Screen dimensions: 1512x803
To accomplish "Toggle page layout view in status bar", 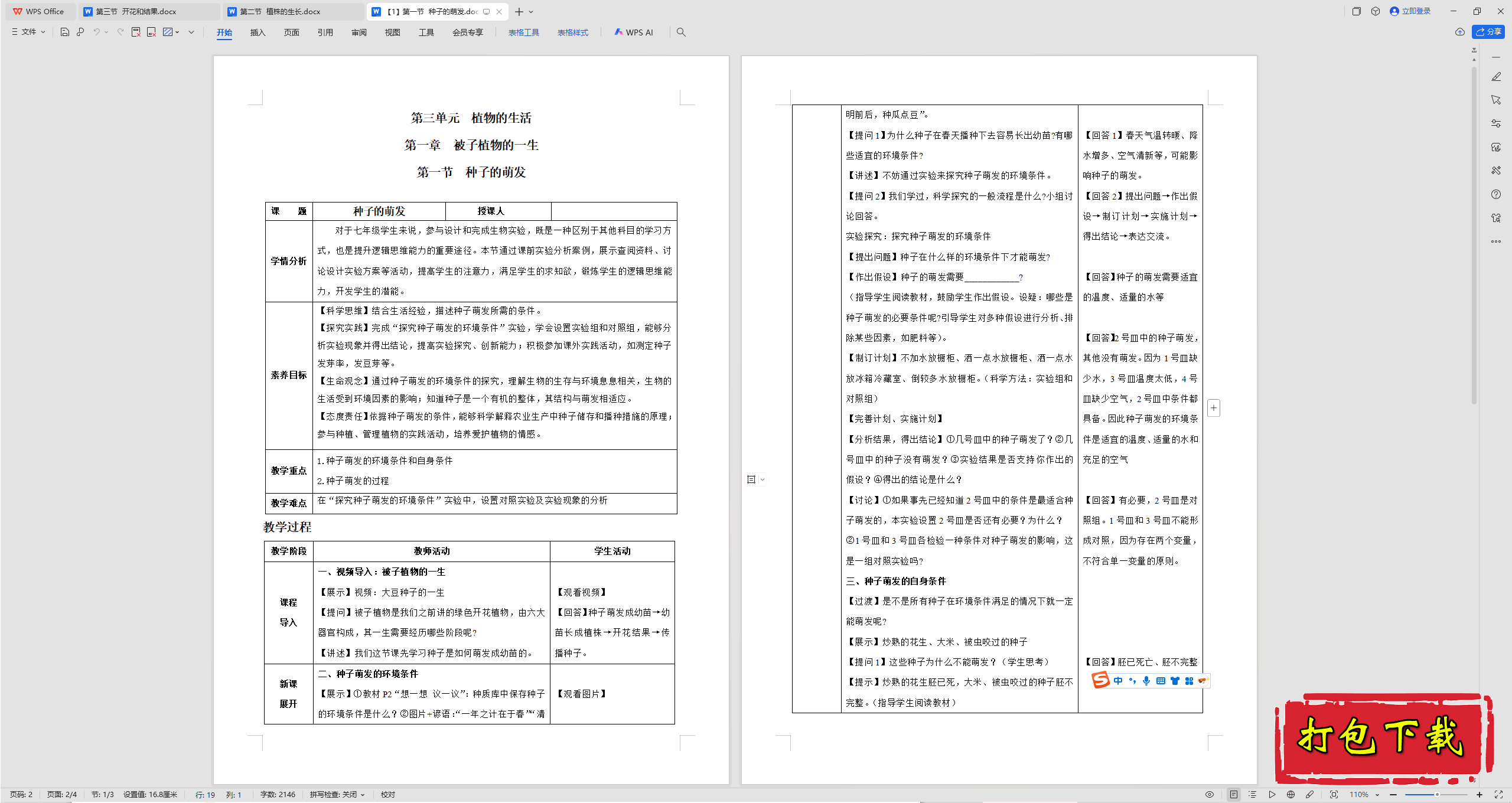I will pos(1233,795).
